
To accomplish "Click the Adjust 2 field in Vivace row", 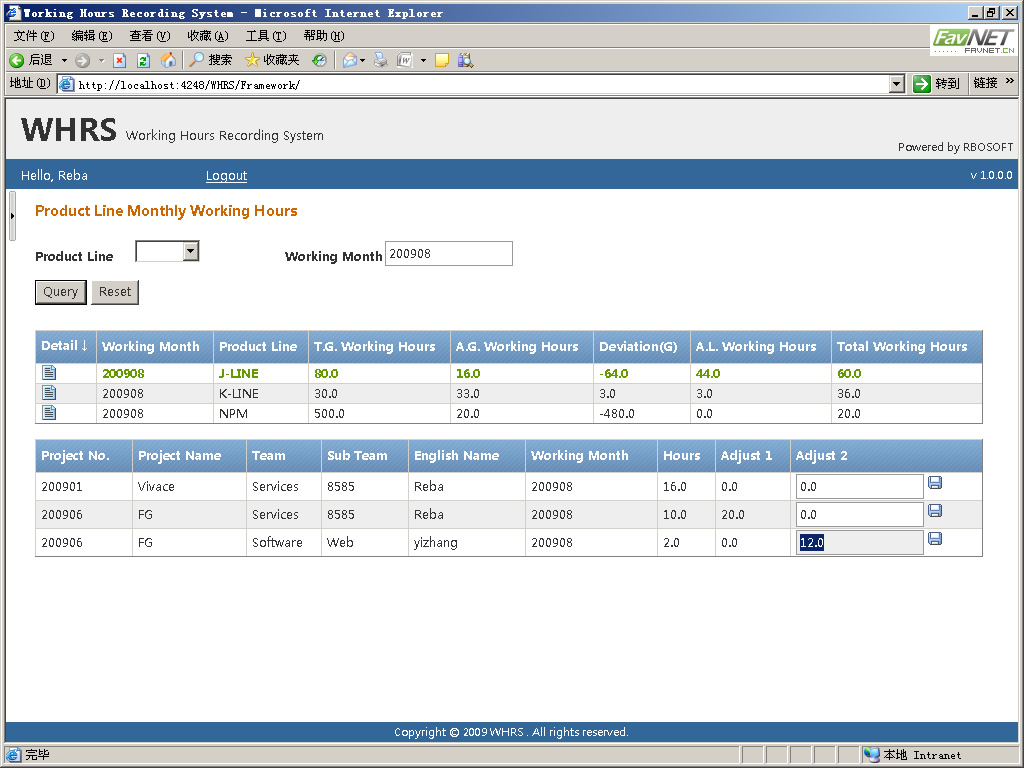I will pos(859,487).
